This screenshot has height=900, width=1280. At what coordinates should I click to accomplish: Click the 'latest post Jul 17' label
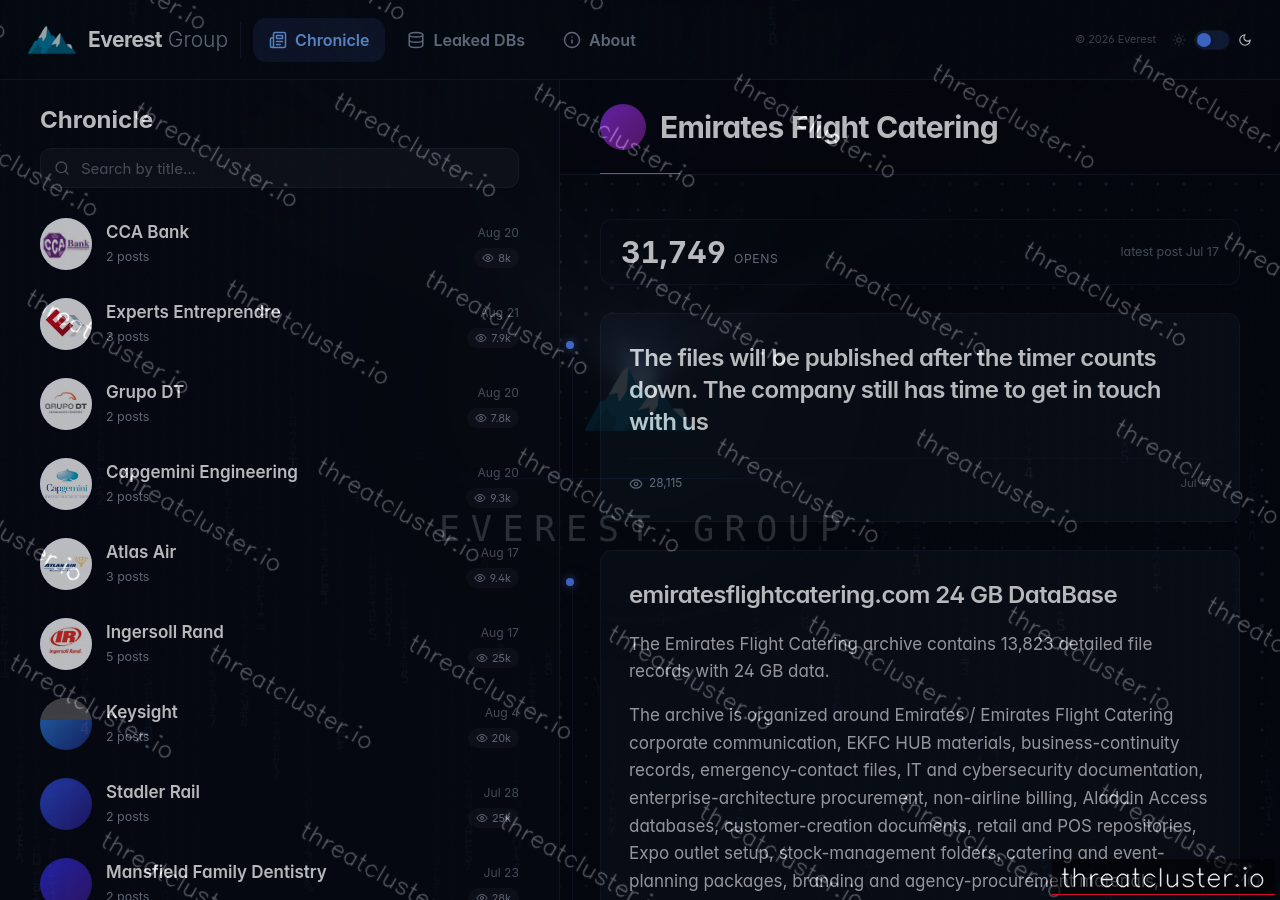[x=1169, y=252]
